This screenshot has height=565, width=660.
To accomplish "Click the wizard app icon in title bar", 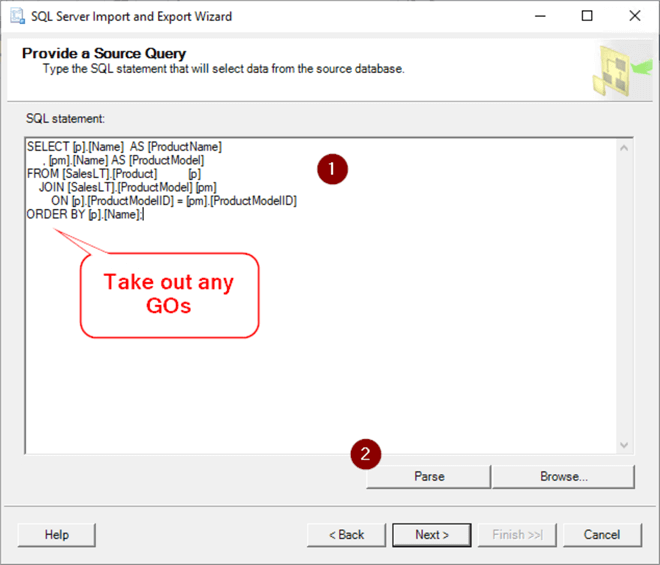I will [x=18, y=16].
